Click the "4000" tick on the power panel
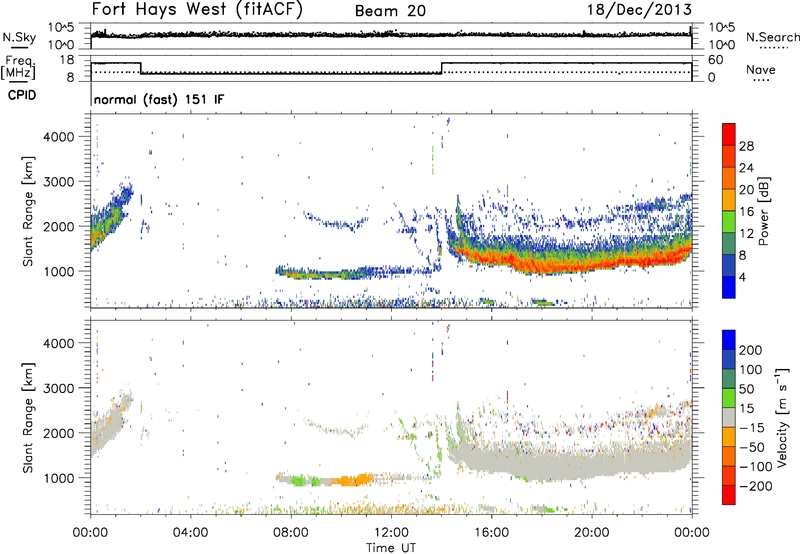 tap(59, 137)
